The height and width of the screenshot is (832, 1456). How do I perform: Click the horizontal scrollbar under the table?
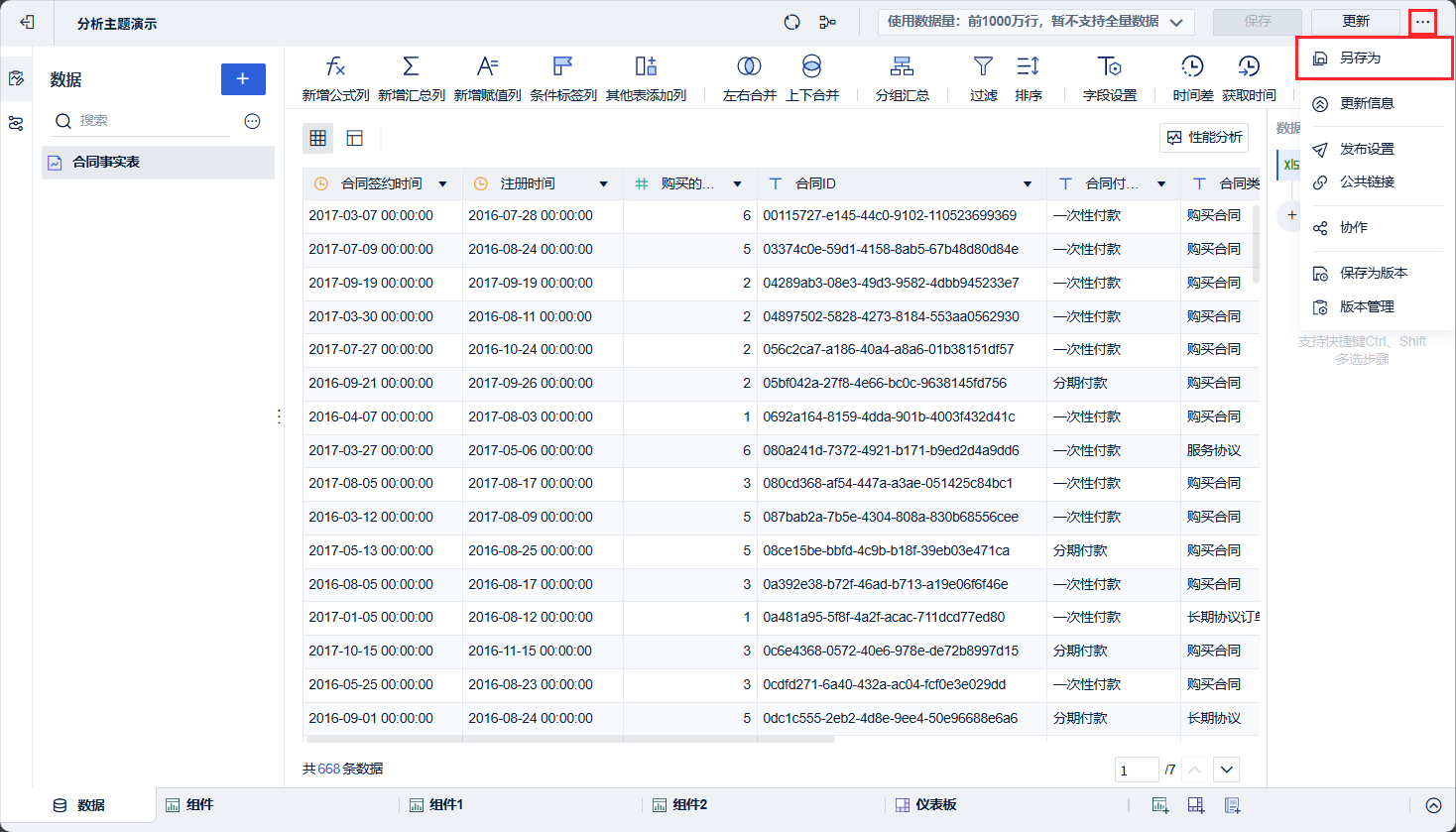570,739
